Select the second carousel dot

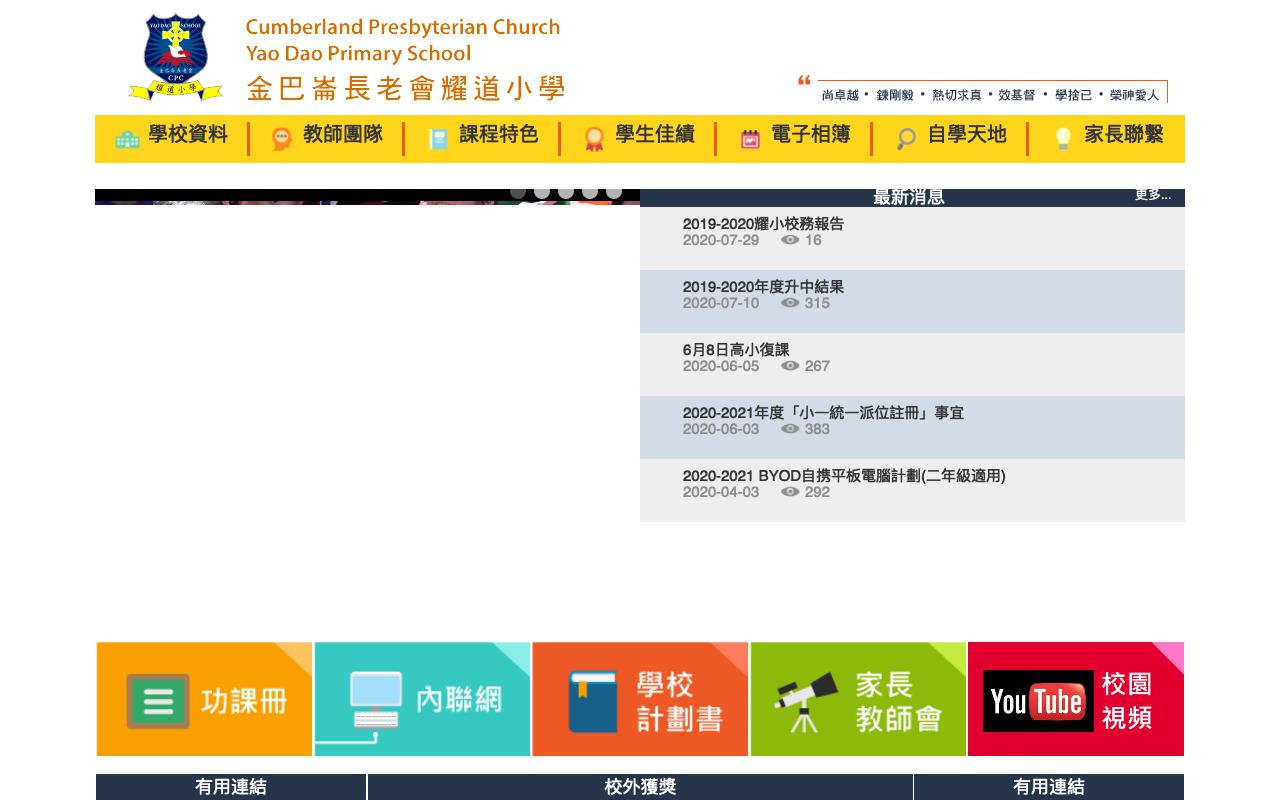543,193
